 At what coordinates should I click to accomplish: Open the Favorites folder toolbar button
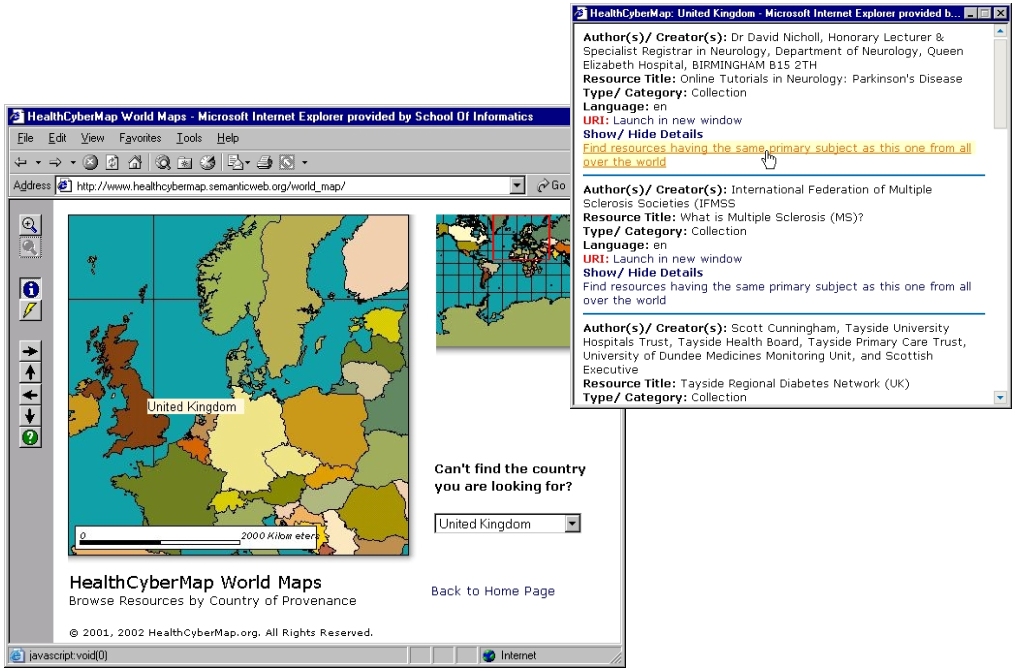[185, 162]
